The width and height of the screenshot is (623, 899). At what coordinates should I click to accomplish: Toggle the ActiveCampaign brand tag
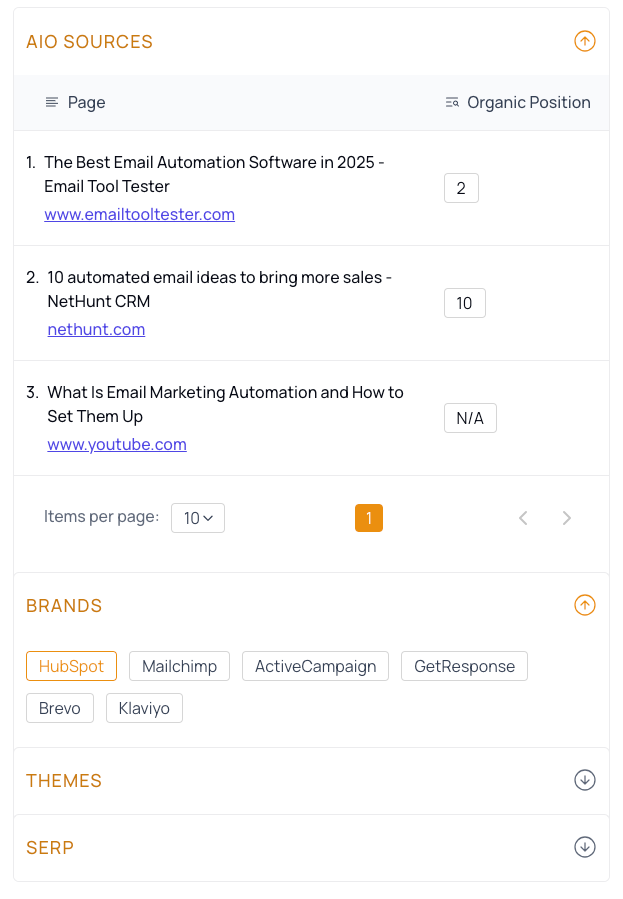pyautogui.click(x=315, y=666)
